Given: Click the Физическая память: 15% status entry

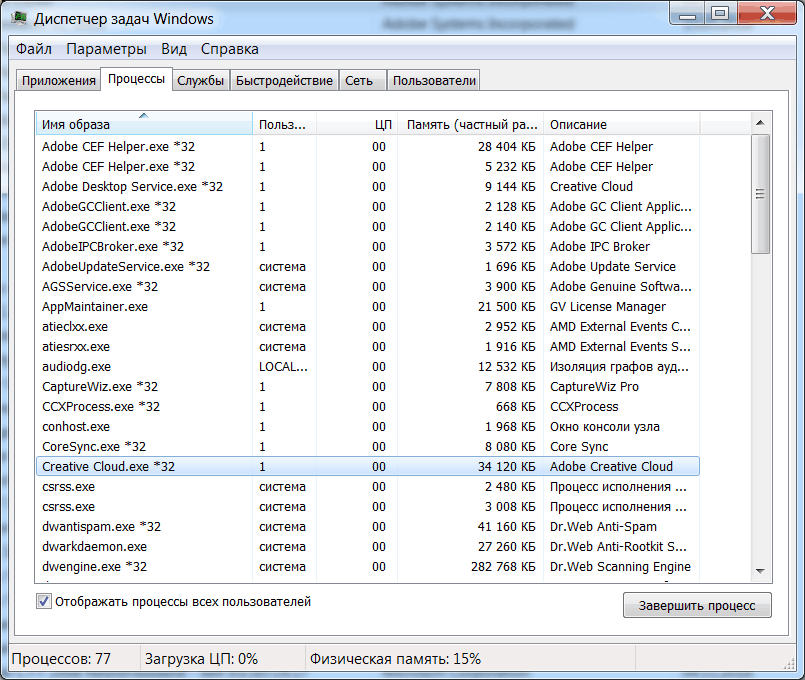Looking at the screenshot, I should (395, 658).
